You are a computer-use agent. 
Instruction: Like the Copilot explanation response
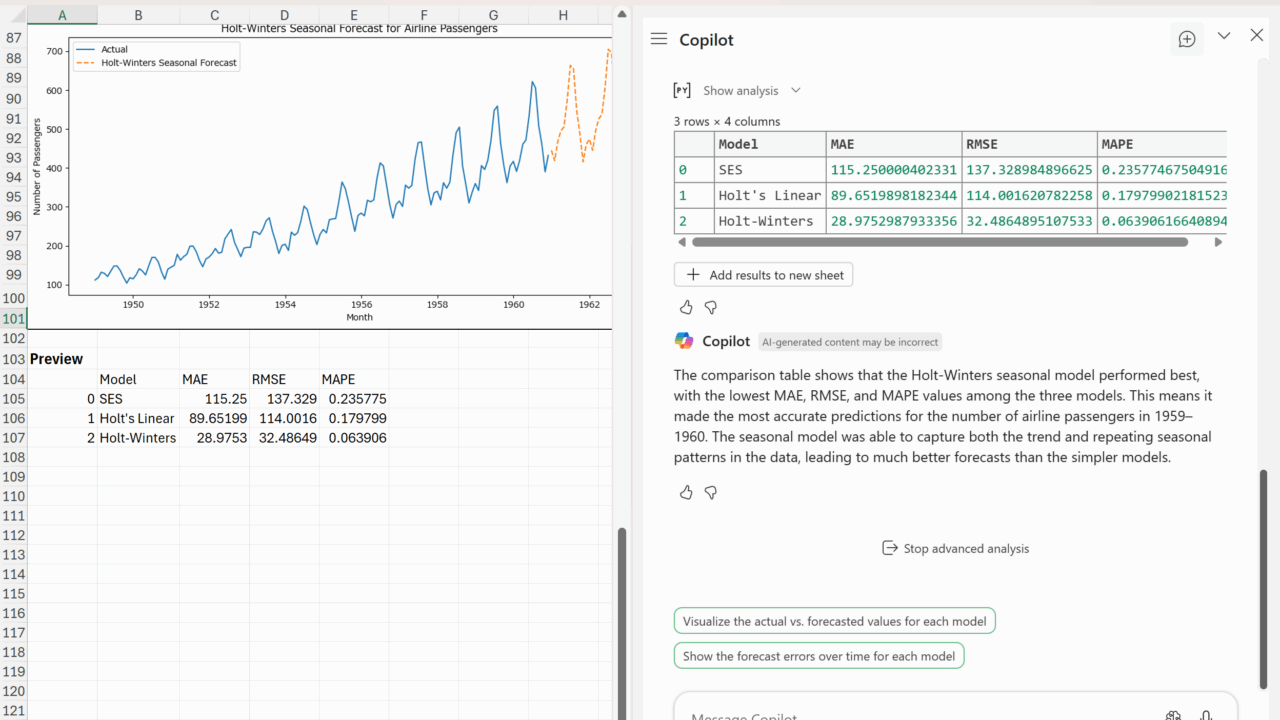pos(686,492)
